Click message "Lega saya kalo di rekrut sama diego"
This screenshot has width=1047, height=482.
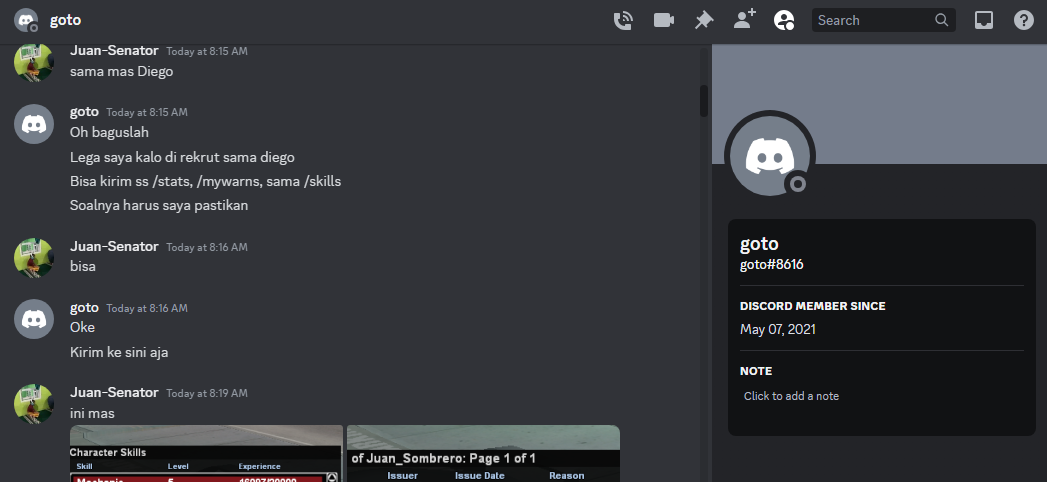[182, 158]
